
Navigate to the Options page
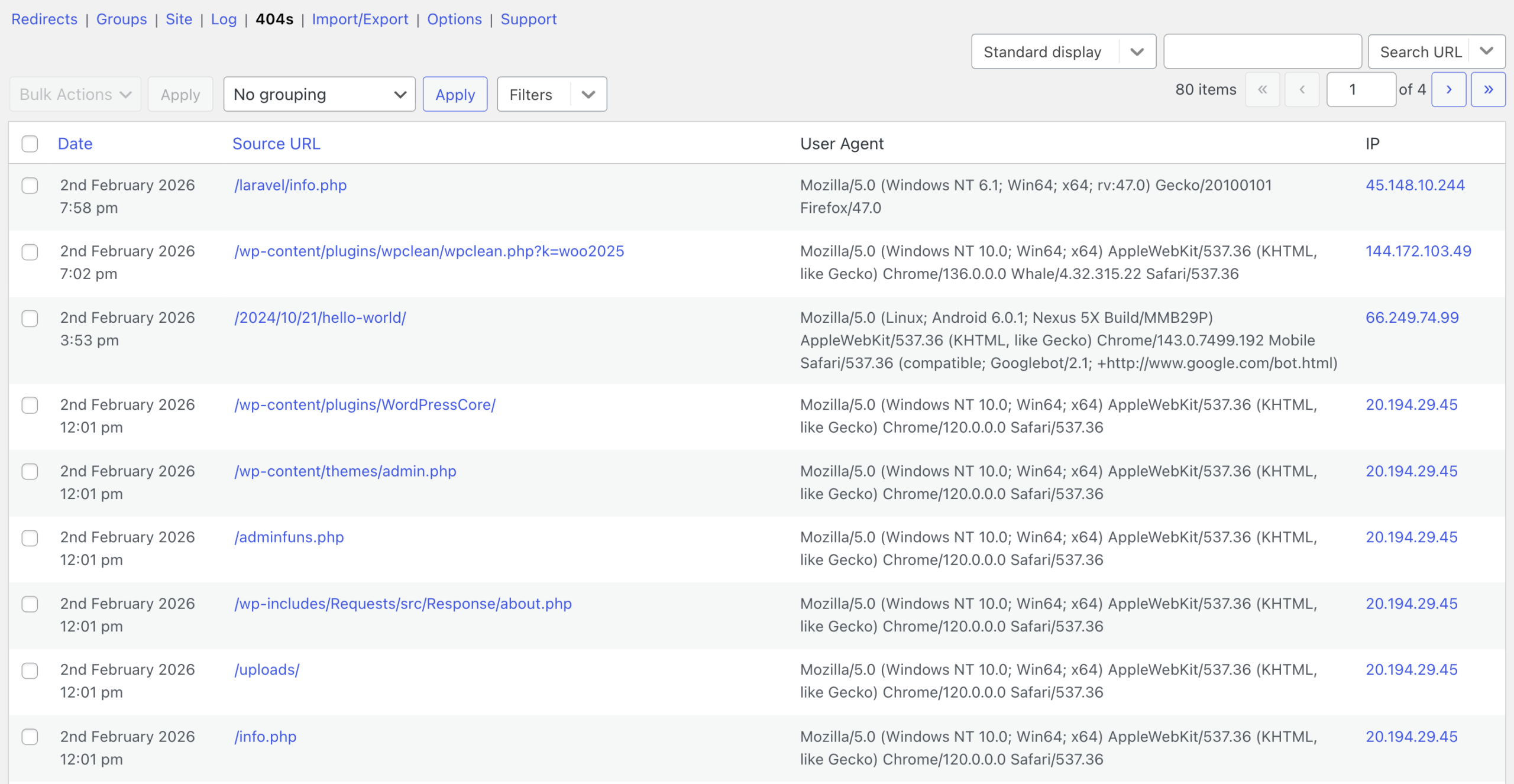(x=454, y=19)
